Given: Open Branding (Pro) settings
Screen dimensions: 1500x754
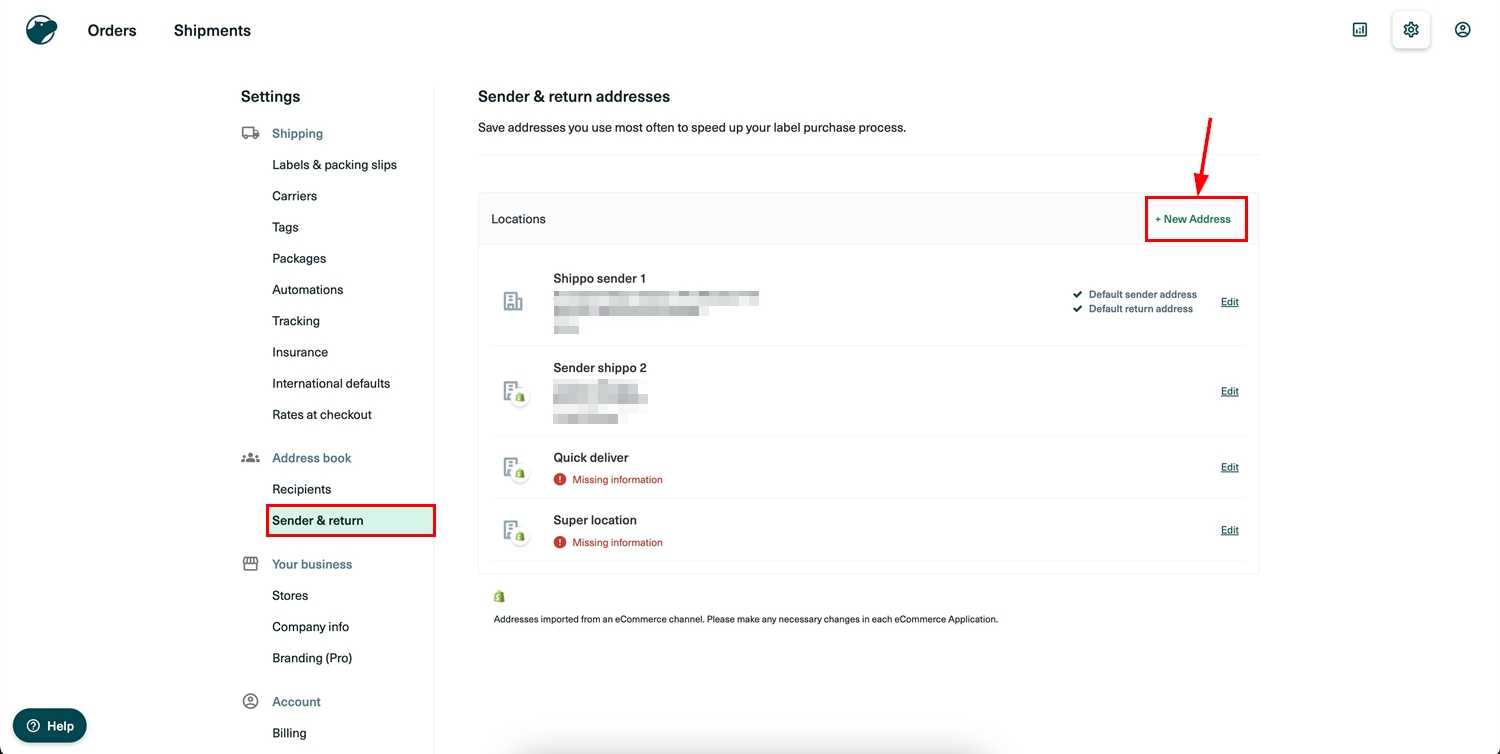Looking at the screenshot, I should (312, 658).
